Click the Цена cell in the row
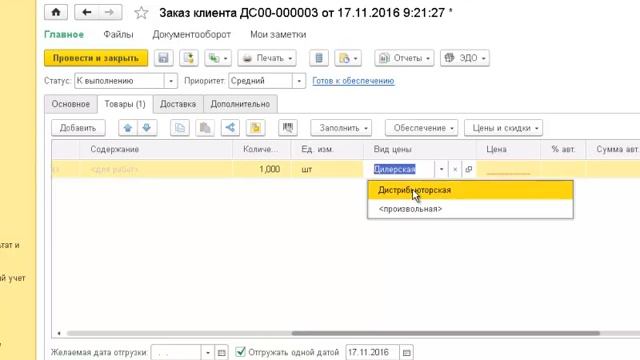 point(508,169)
